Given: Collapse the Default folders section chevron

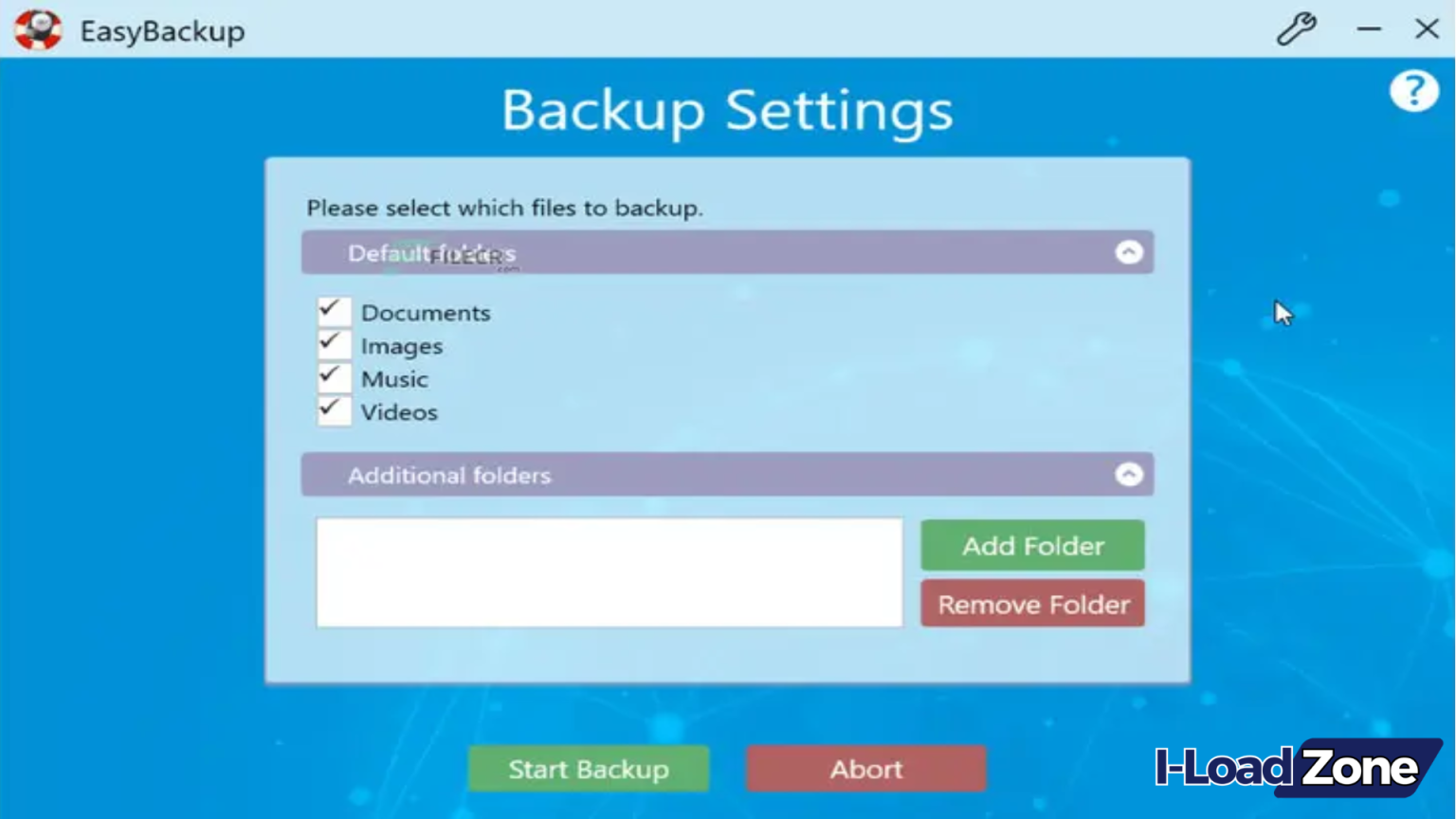Looking at the screenshot, I should pyautogui.click(x=1128, y=252).
